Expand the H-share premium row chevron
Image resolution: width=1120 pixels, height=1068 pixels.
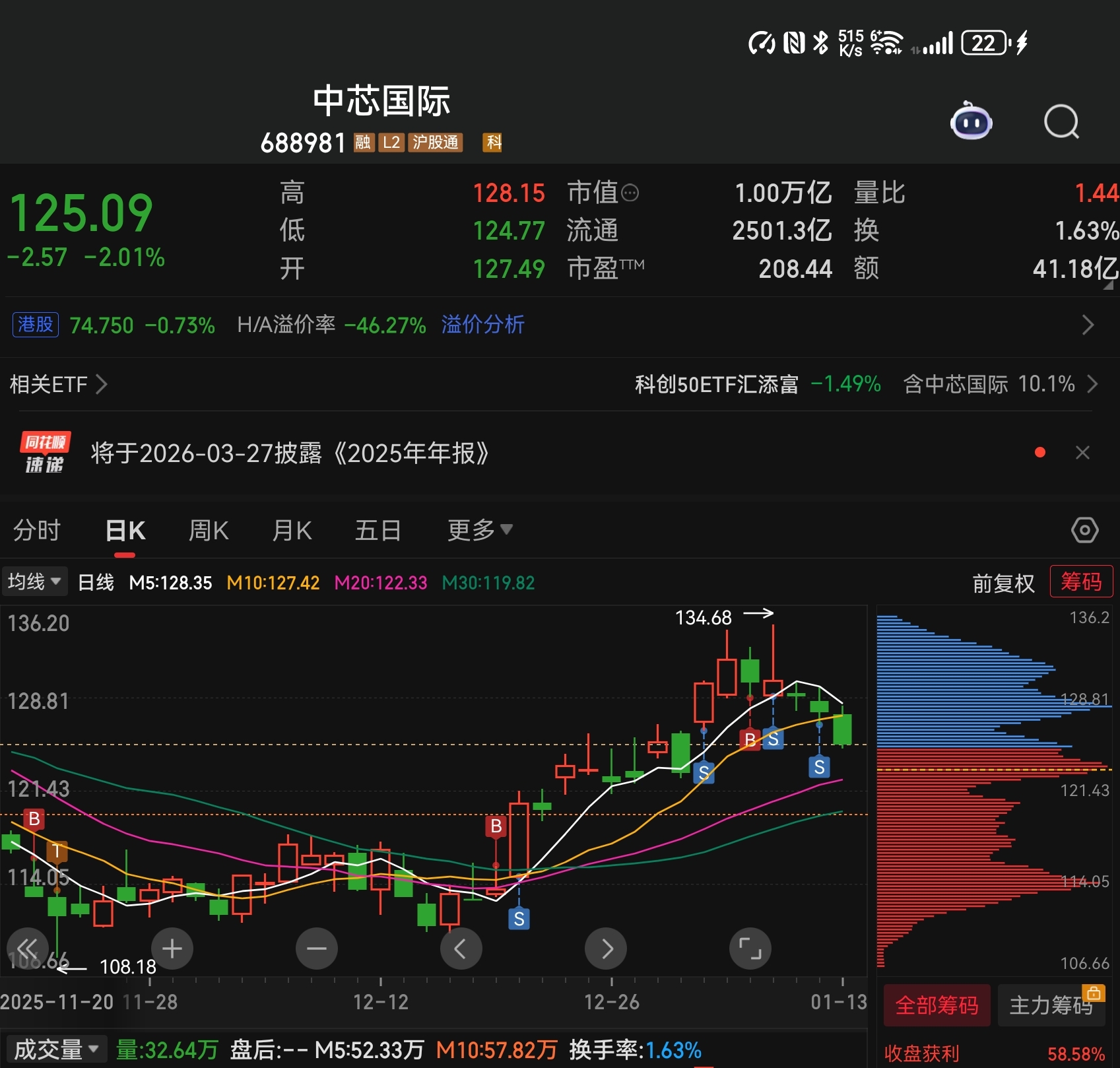pos(1088,325)
